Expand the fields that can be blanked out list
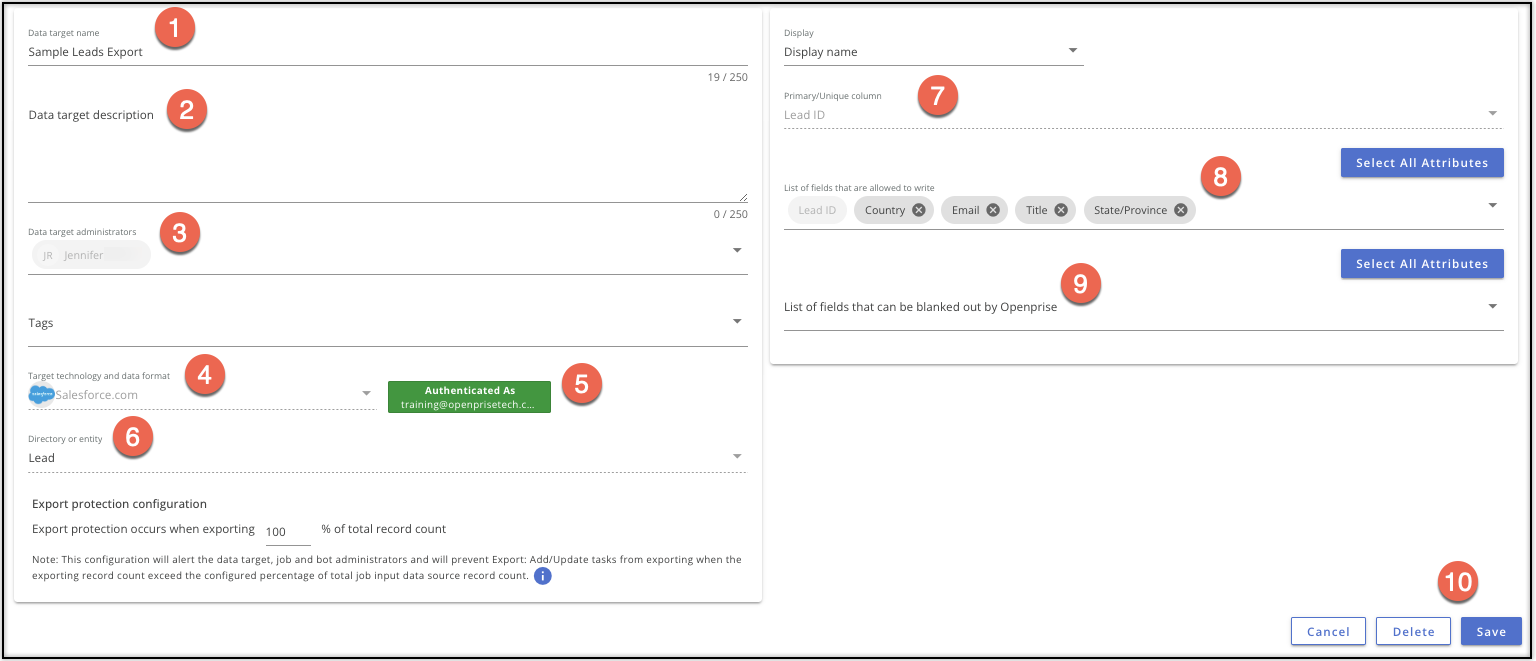1536x661 pixels. [1492, 306]
